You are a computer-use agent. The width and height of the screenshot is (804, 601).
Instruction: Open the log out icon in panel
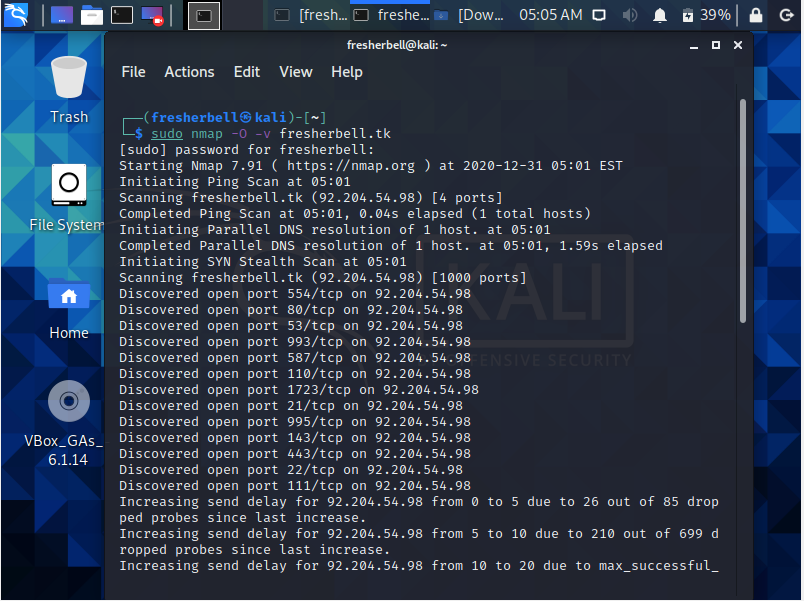[786, 15]
